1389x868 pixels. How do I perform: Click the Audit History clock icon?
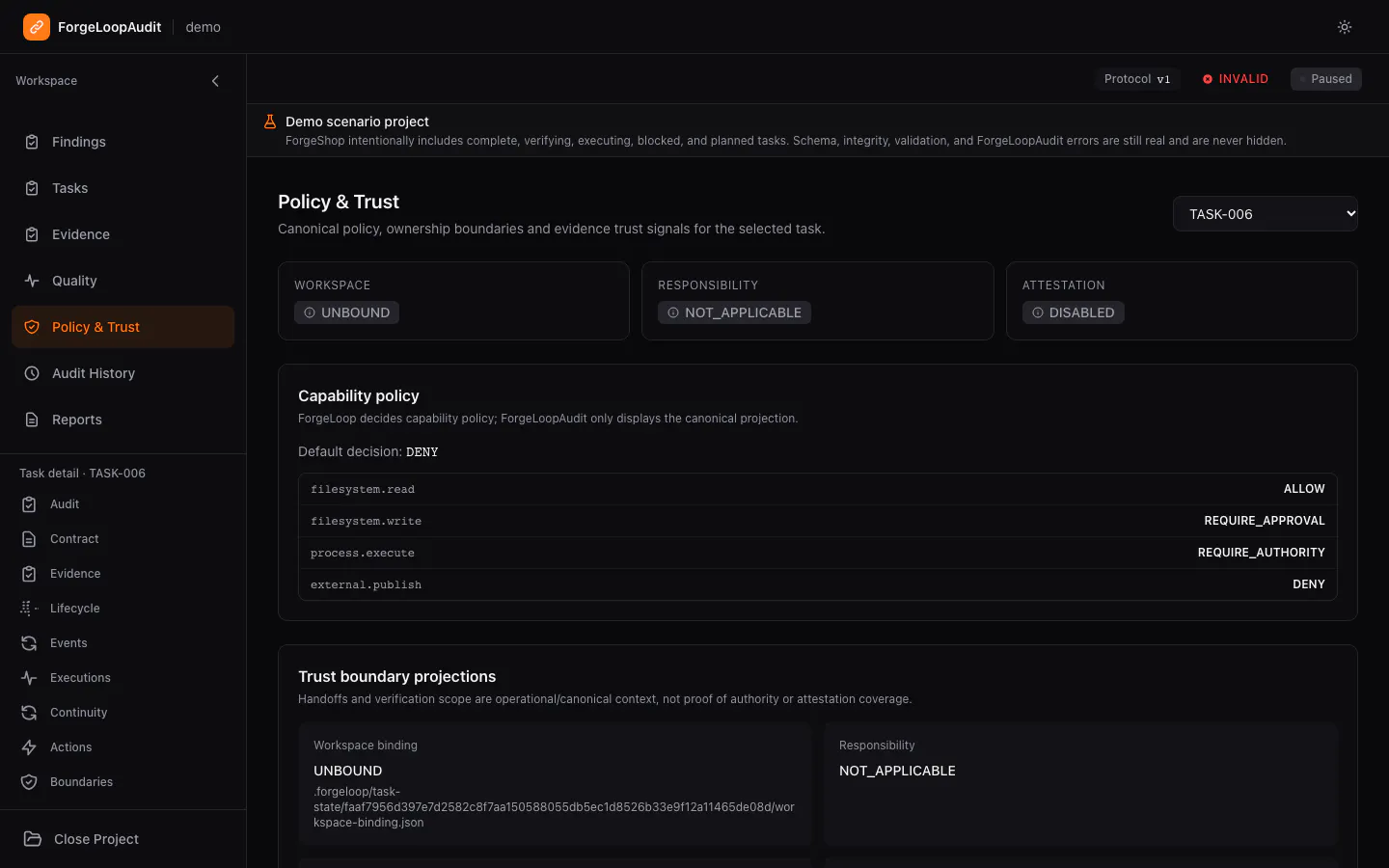coord(32,373)
